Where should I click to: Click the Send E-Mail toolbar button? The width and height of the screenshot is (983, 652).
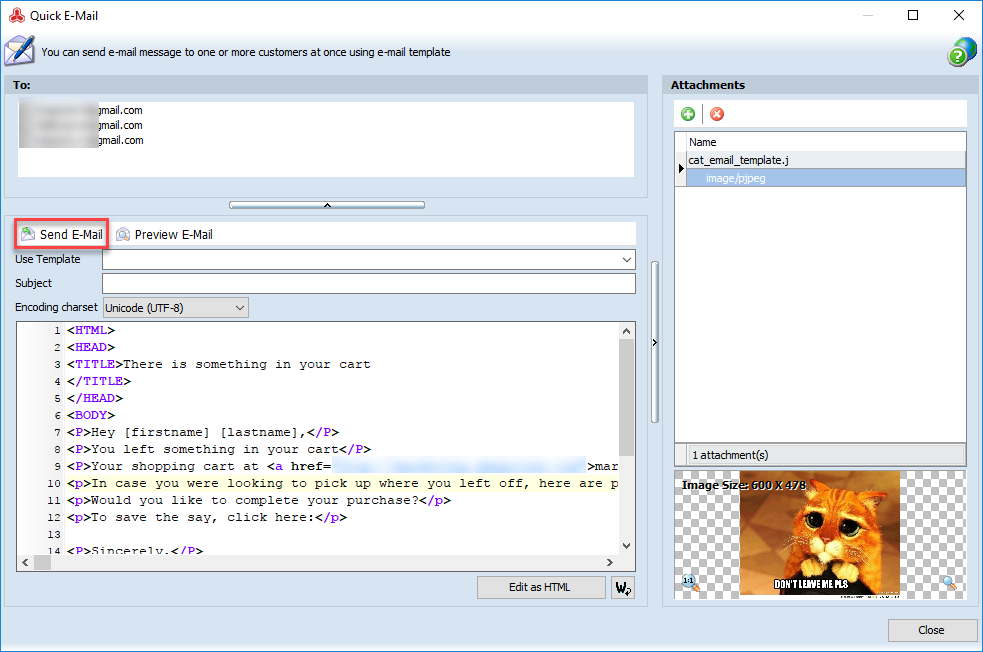pyautogui.click(x=62, y=235)
